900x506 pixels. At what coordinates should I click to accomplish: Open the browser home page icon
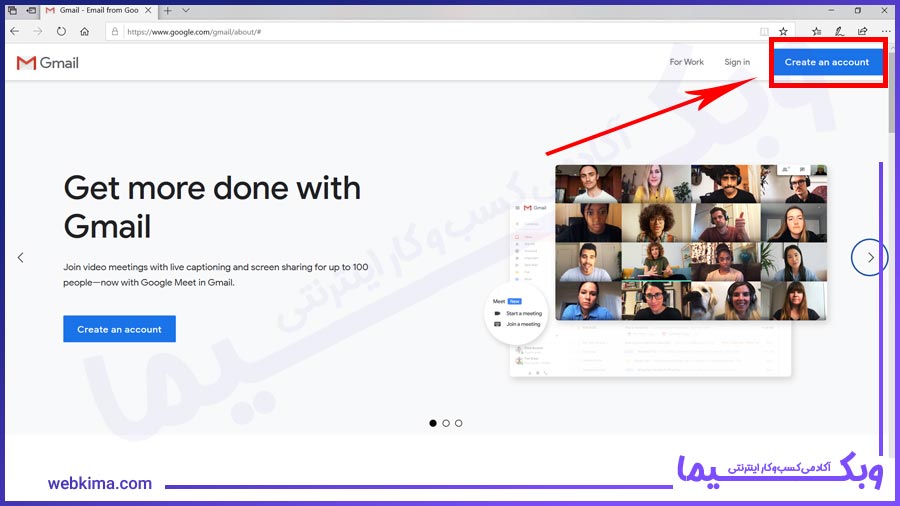click(x=84, y=32)
